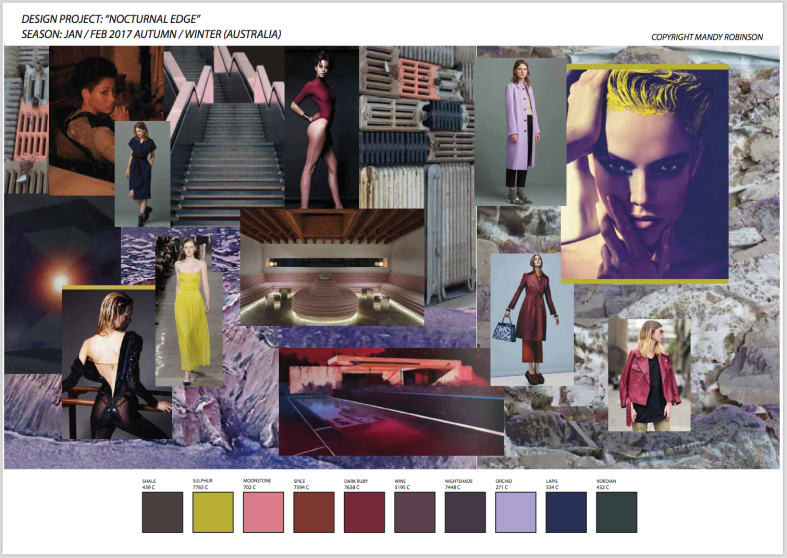Click the navy wrap dress model image

143,174
